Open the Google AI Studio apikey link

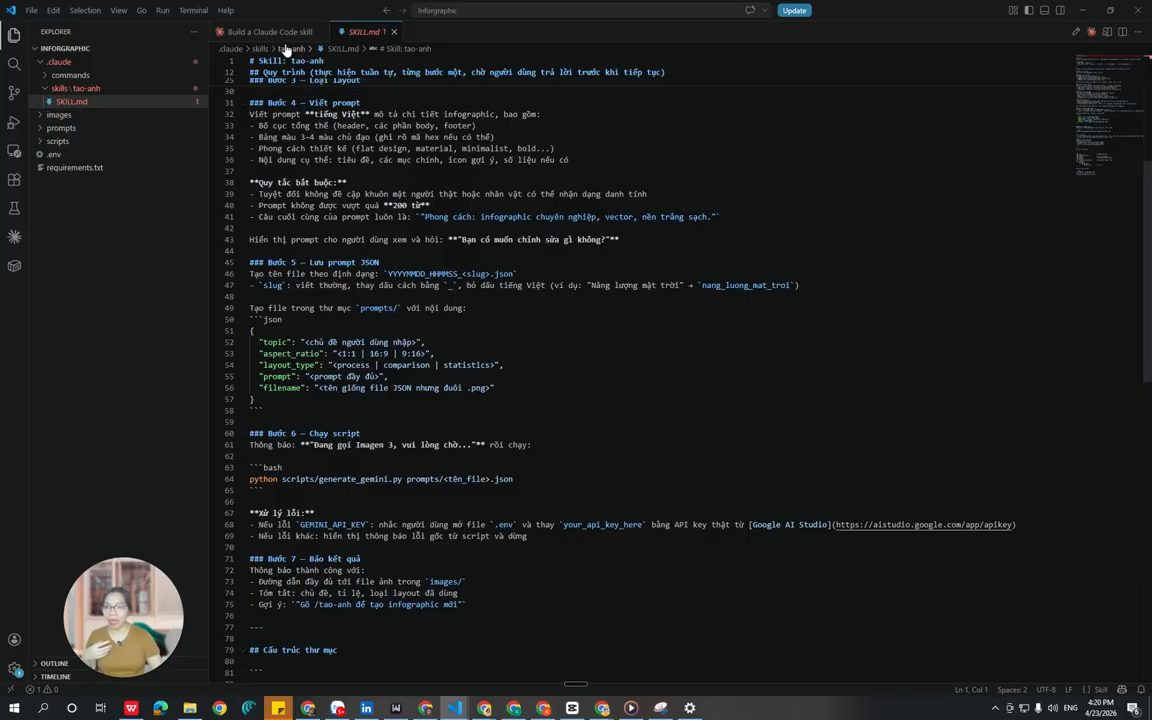pyautogui.click(x=923, y=525)
